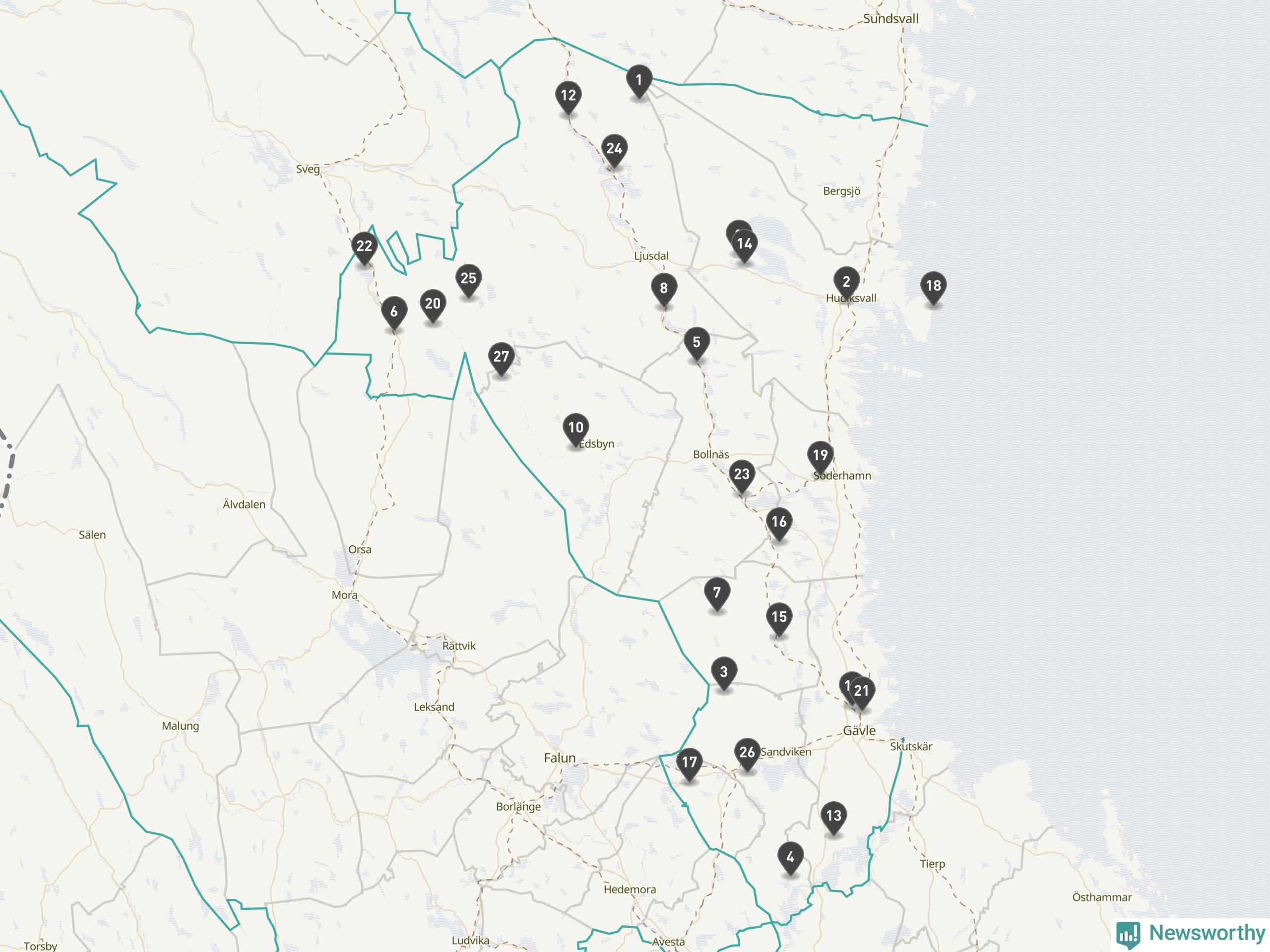Screen dimensions: 1270x952
Task: Select marker number 4
Action: pyautogui.click(x=790, y=857)
